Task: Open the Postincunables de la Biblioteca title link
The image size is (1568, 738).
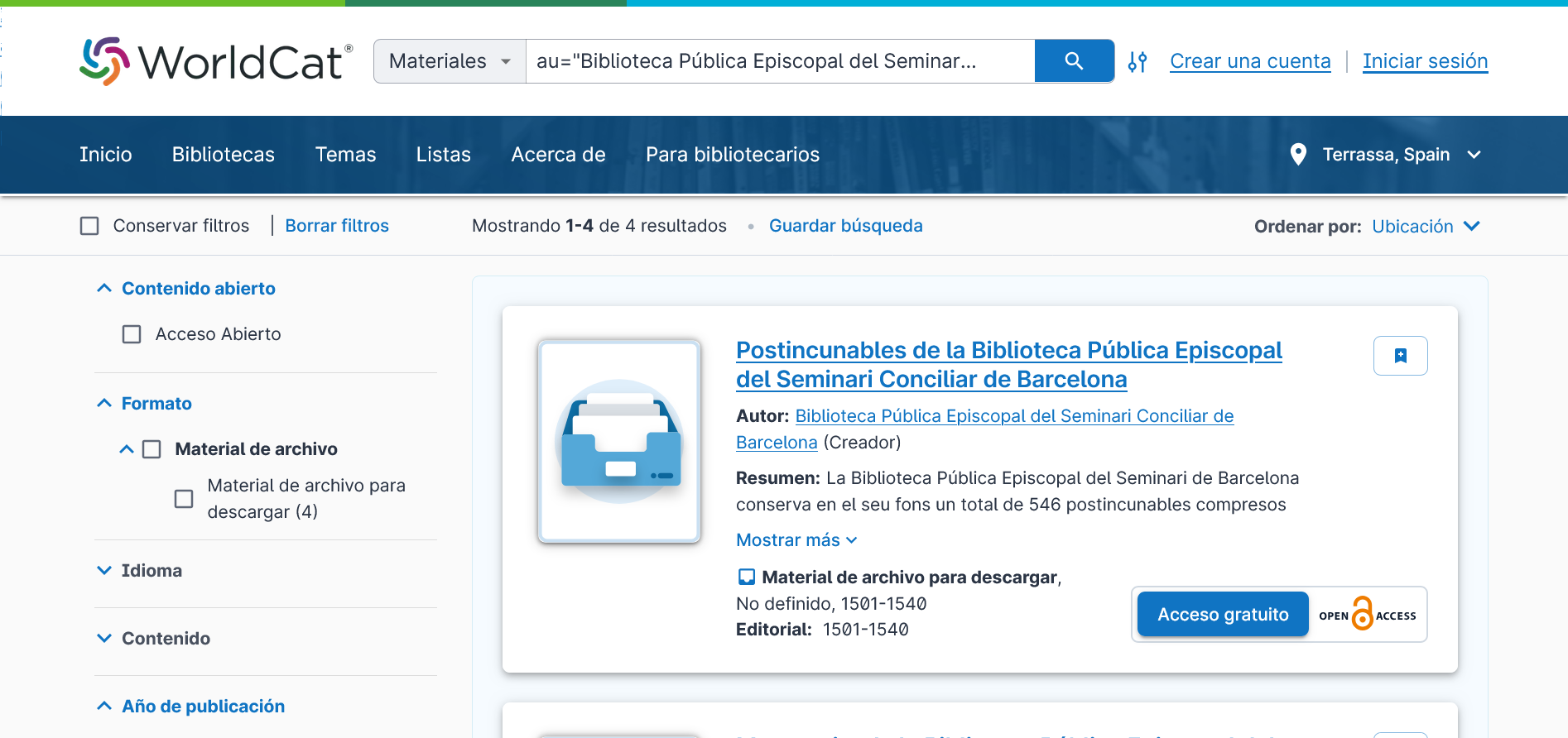Action: [x=1009, y=365]
